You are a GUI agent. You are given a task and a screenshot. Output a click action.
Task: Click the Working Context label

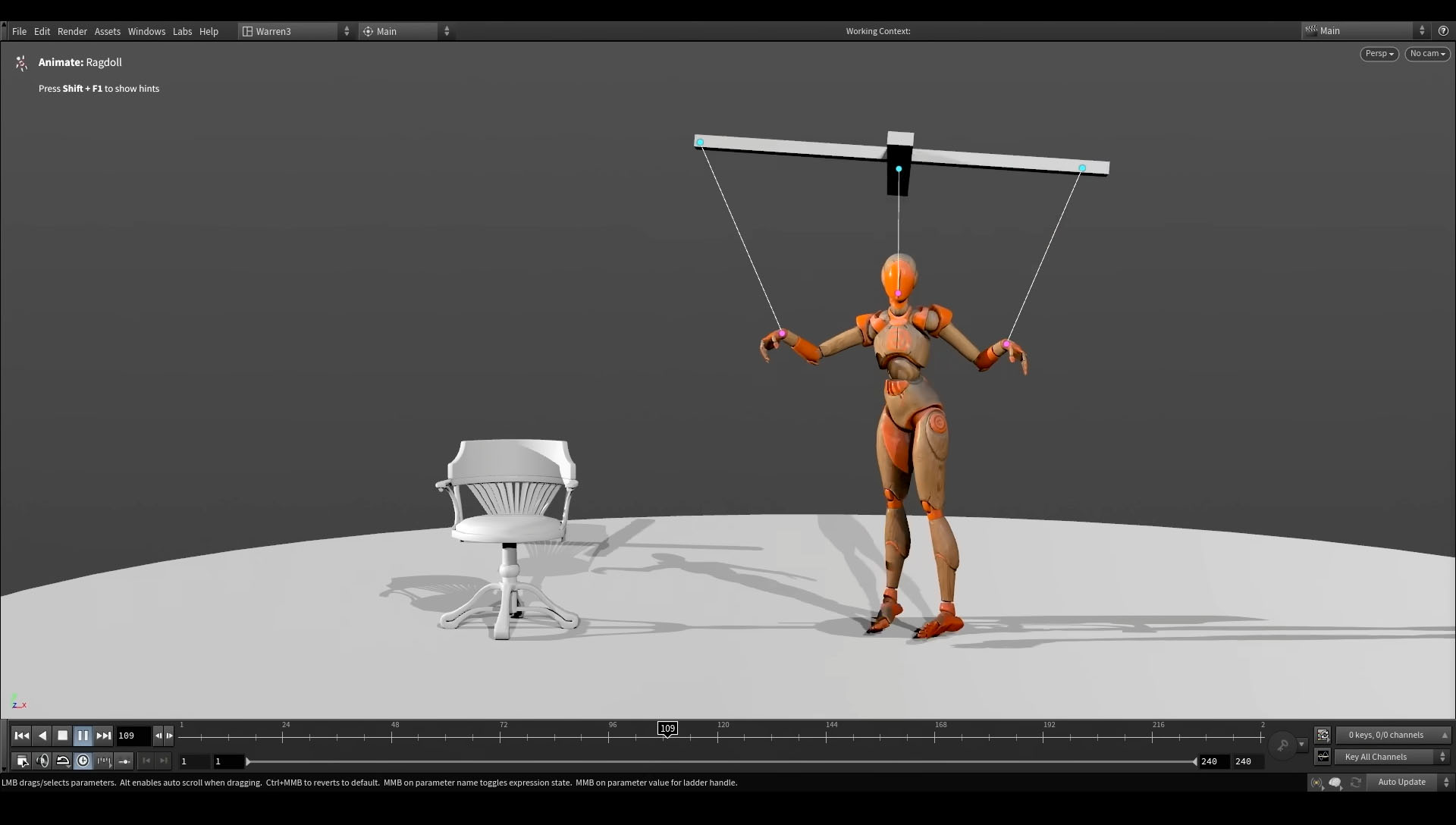pyautogui.click(x=878, y=31)
